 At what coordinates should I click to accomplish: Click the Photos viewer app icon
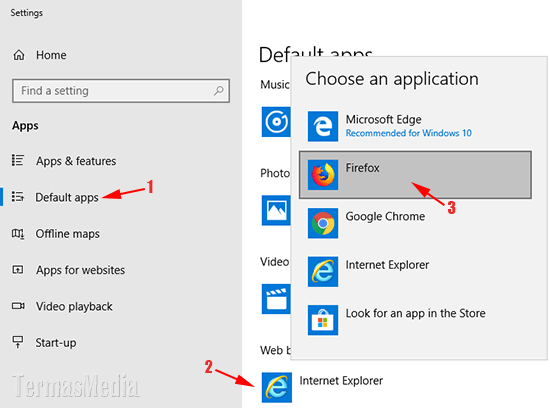pyautogui.click(x=276, y=210)
